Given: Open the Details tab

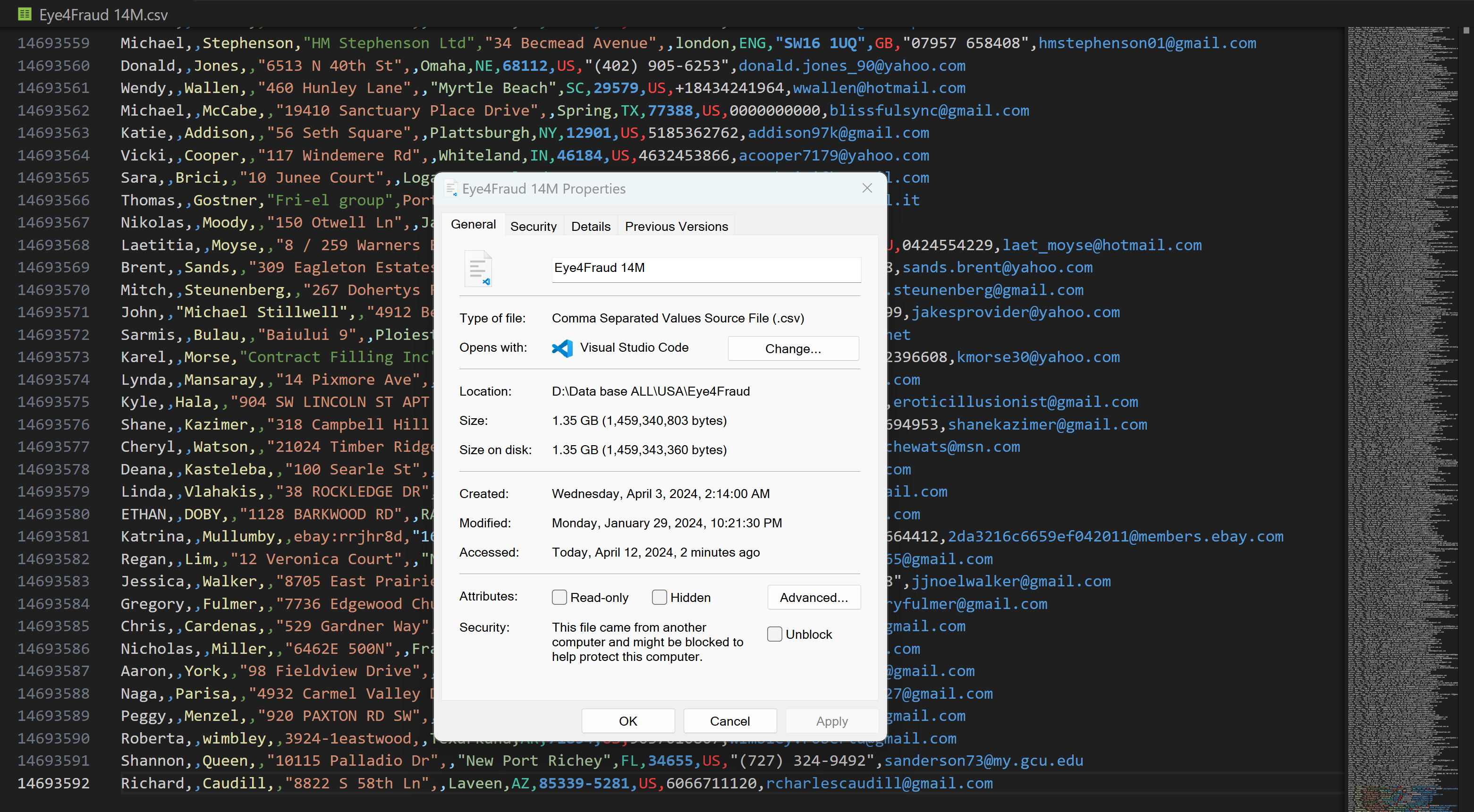Looking at the screenshot, I should (x=591, y=226).
